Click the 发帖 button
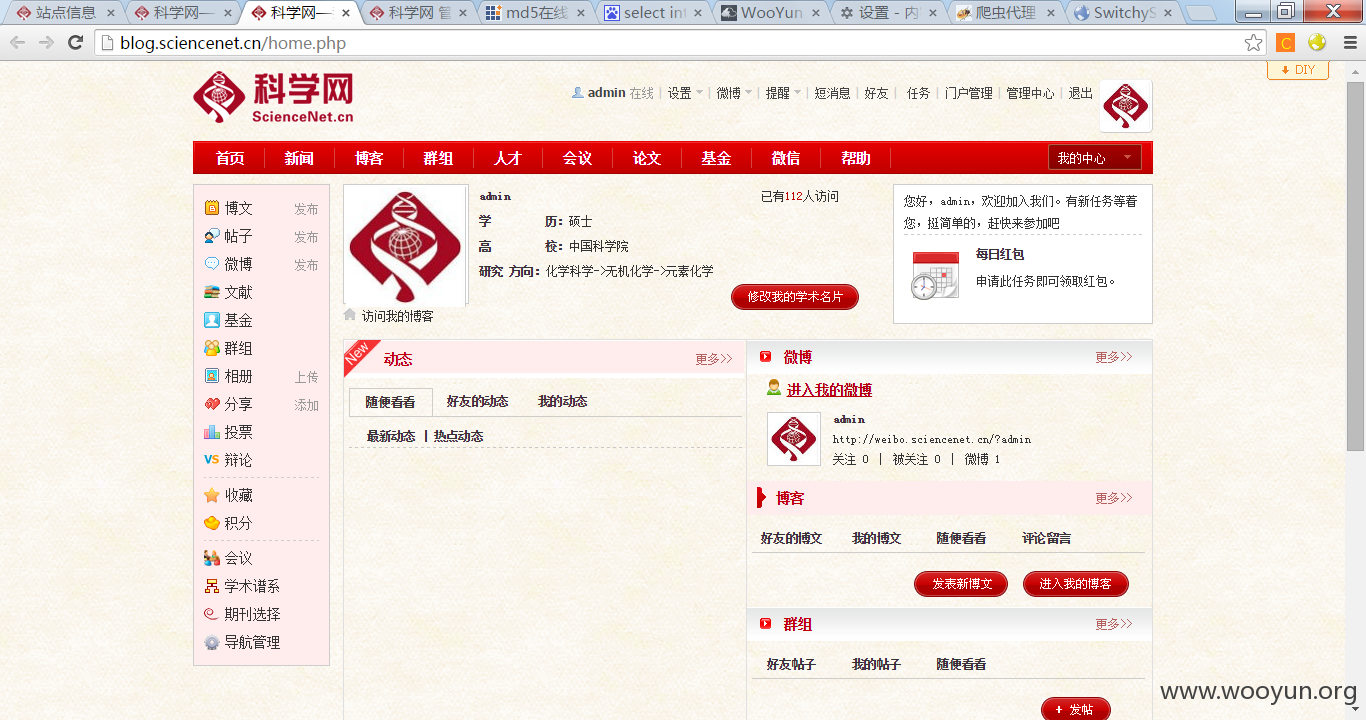This screenshot has width=1366, height=720. pos(1076,709)
